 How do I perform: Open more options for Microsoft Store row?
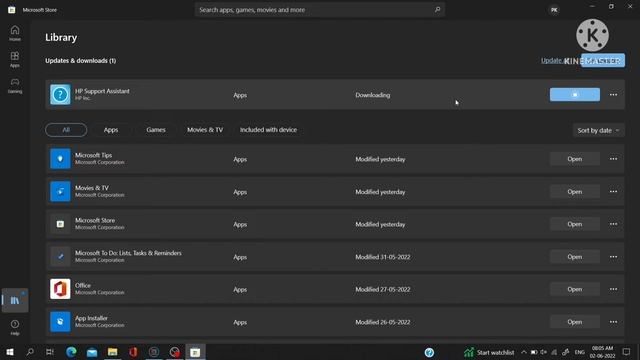click(x=613, y=224)
